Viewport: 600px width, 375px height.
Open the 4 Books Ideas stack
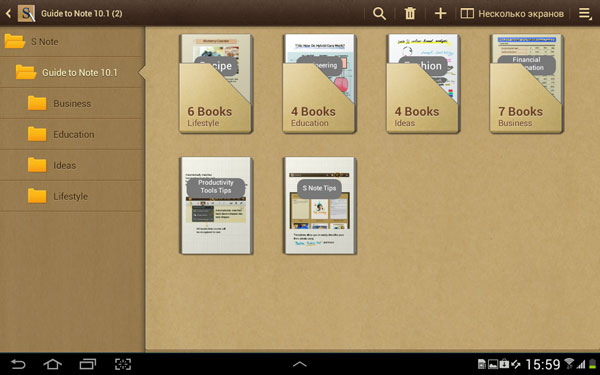pyautogui.click(x=423, y=84)
